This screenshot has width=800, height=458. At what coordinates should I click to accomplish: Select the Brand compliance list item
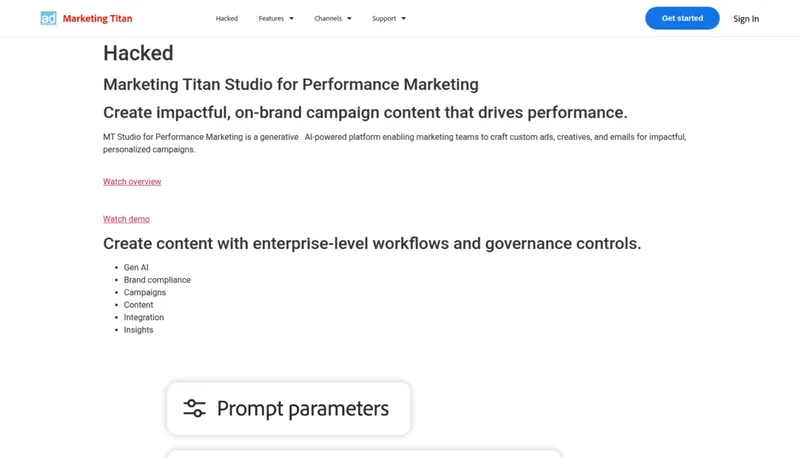point(157,280)
